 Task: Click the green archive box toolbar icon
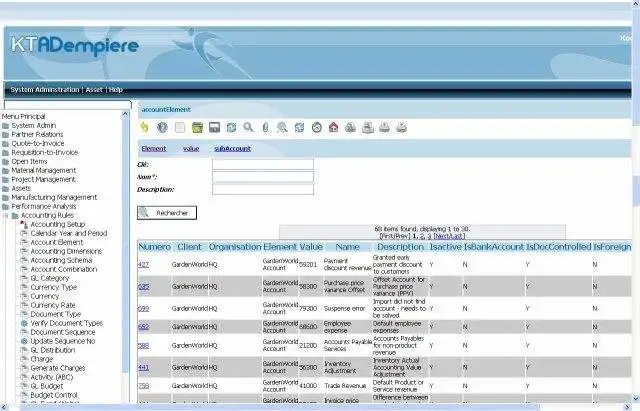pos(197,127)
